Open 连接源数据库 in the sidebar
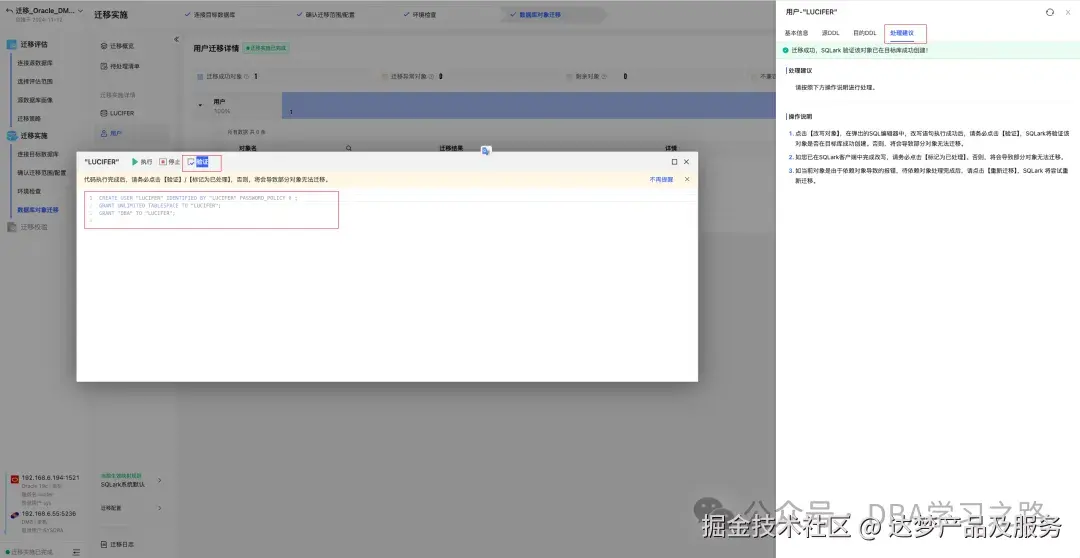This screenshot has width=1080, height=558. click(35, 63)
